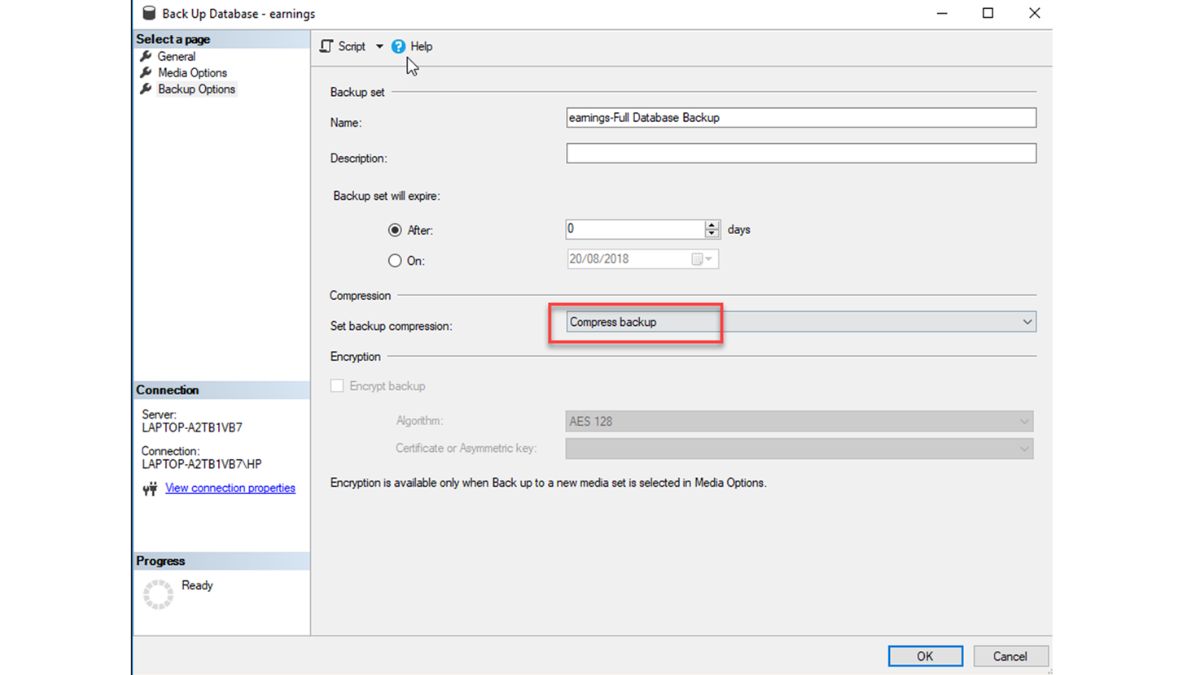Screen dimensions: 1200x675
Task: Switch to the Media Options page
Action: [192, 72]
